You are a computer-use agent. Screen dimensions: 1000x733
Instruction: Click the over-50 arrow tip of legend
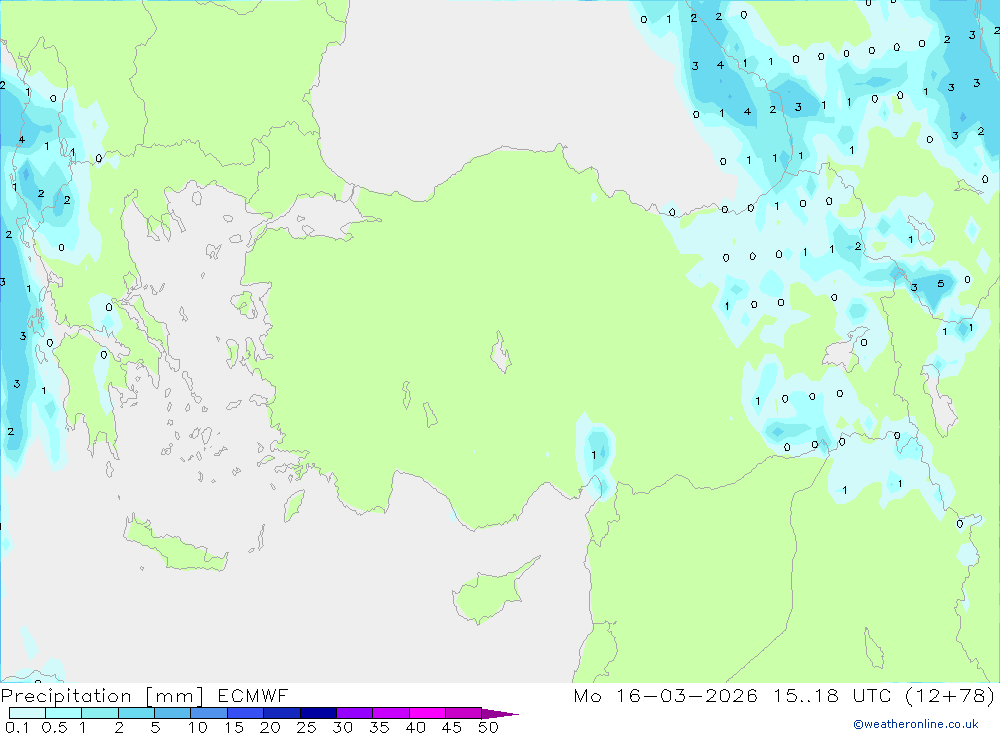tap(501, 714)
